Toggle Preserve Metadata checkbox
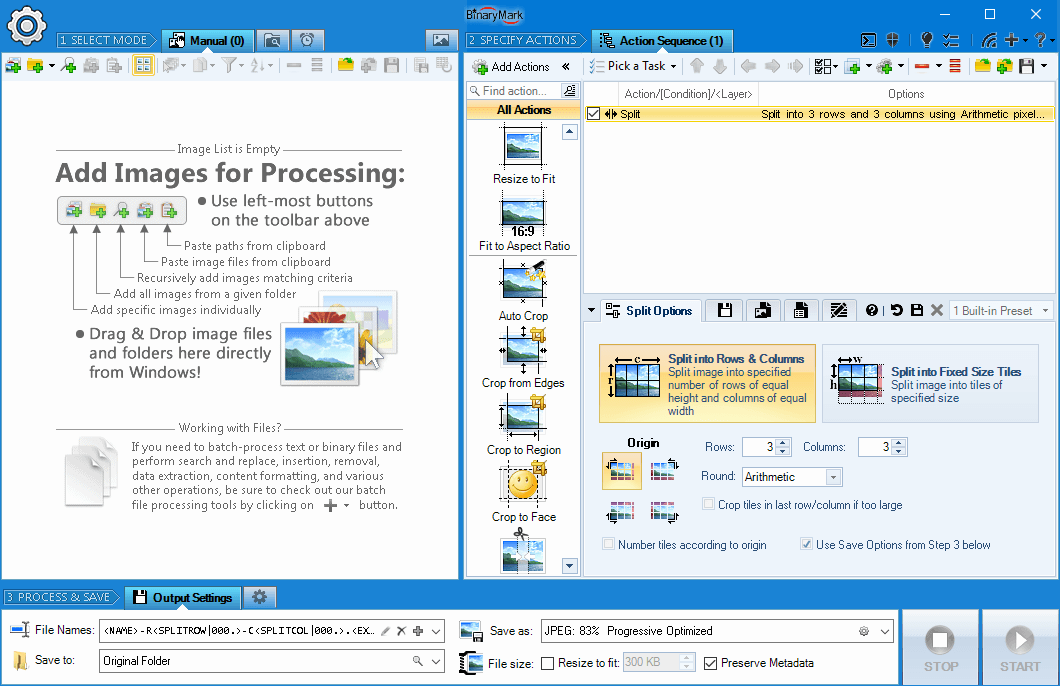1060x686 pixels. tap(710, 664)
